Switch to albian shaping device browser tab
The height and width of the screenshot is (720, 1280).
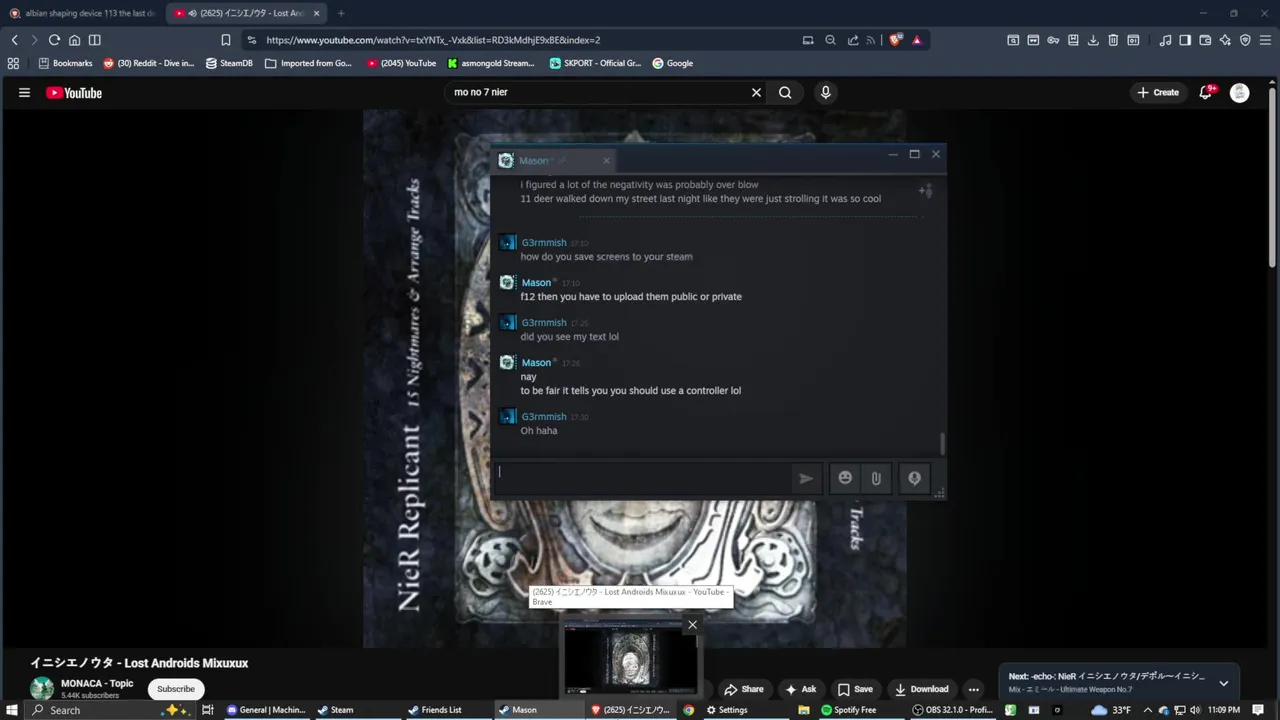[82, 13]
